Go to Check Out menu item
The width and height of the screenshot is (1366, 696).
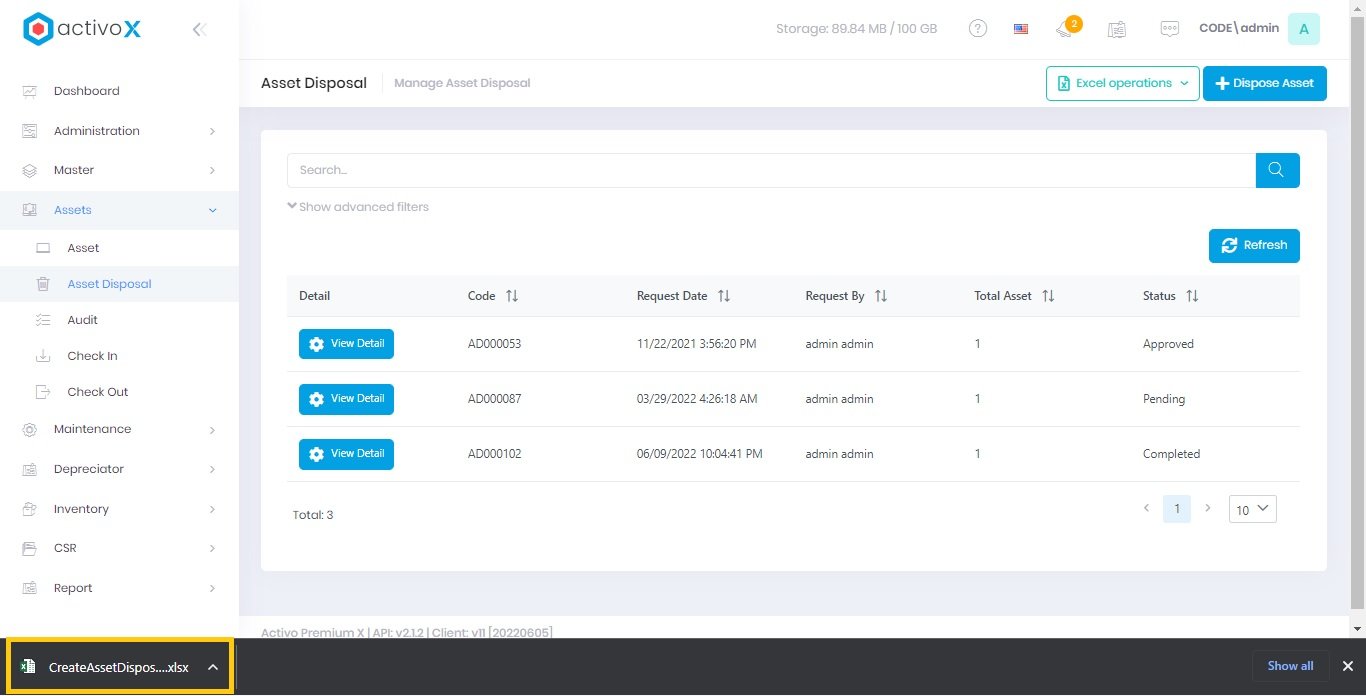(98, 392)
